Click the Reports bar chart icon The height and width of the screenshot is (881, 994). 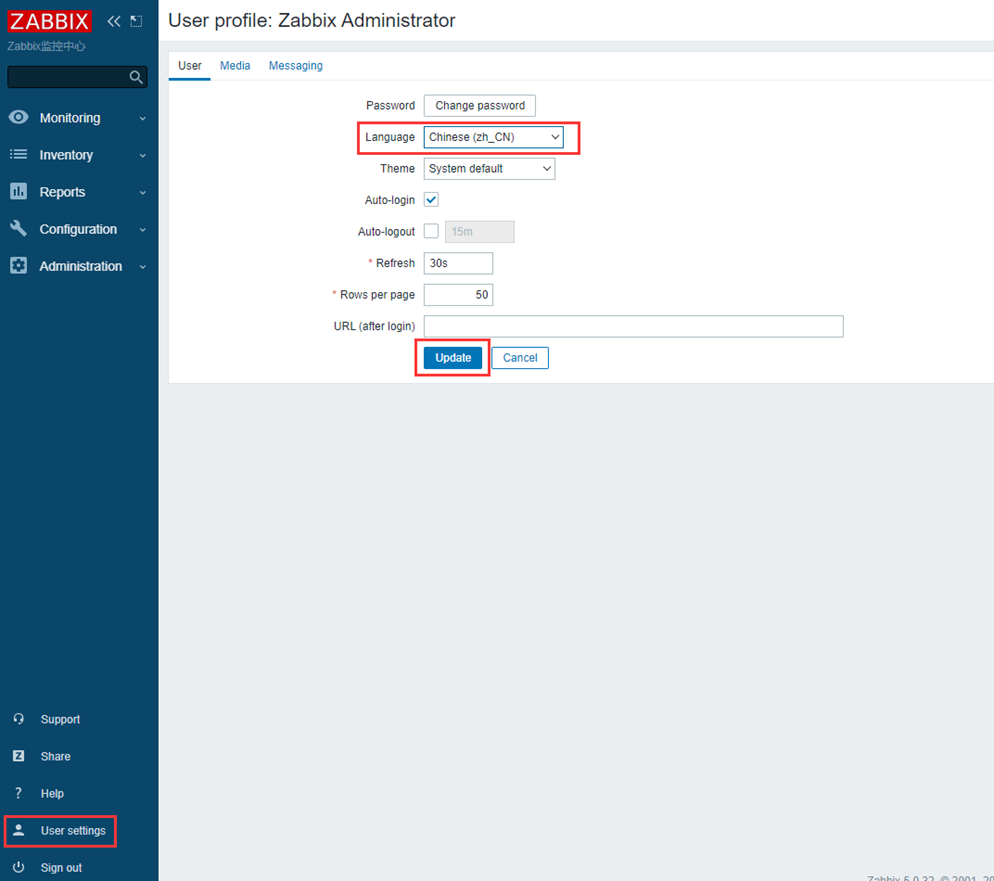tap(18, 191)
